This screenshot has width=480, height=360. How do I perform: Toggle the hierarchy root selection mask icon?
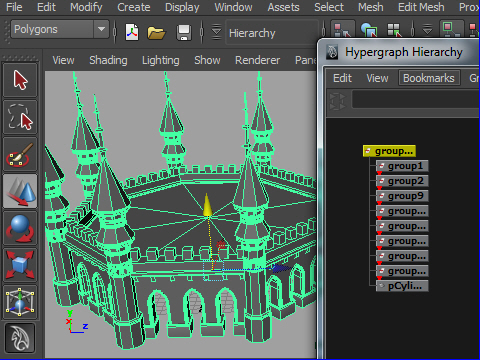coord(452,29)
